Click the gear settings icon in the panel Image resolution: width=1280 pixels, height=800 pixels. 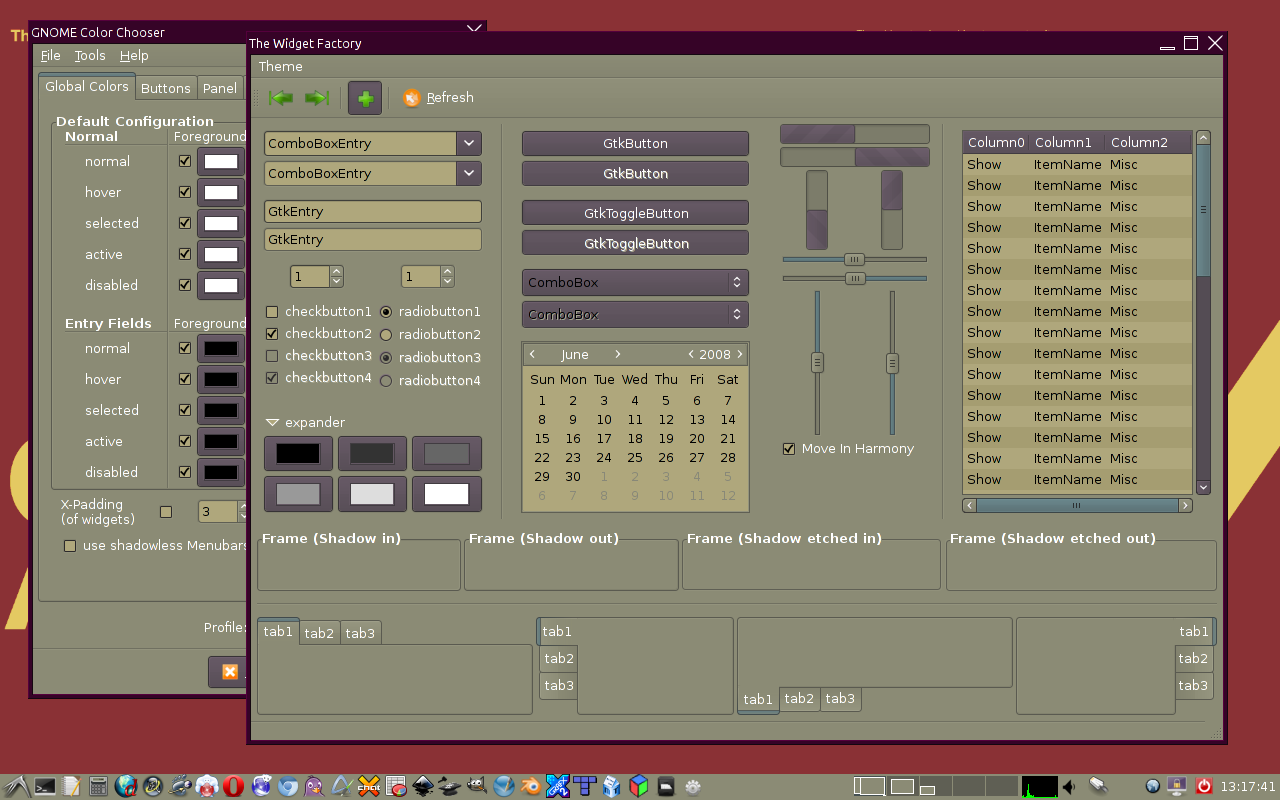pyautogui.click(x=691, y=786)
